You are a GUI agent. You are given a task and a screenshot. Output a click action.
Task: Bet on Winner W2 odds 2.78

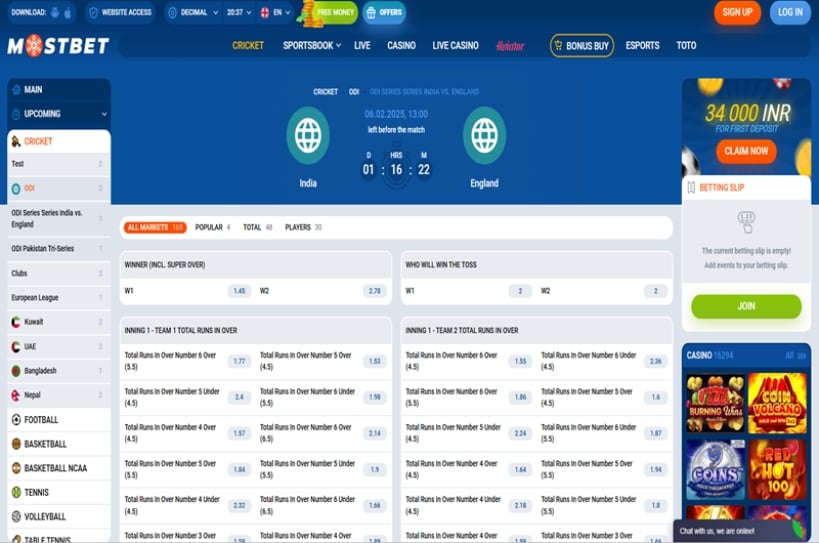pos(375,291)
